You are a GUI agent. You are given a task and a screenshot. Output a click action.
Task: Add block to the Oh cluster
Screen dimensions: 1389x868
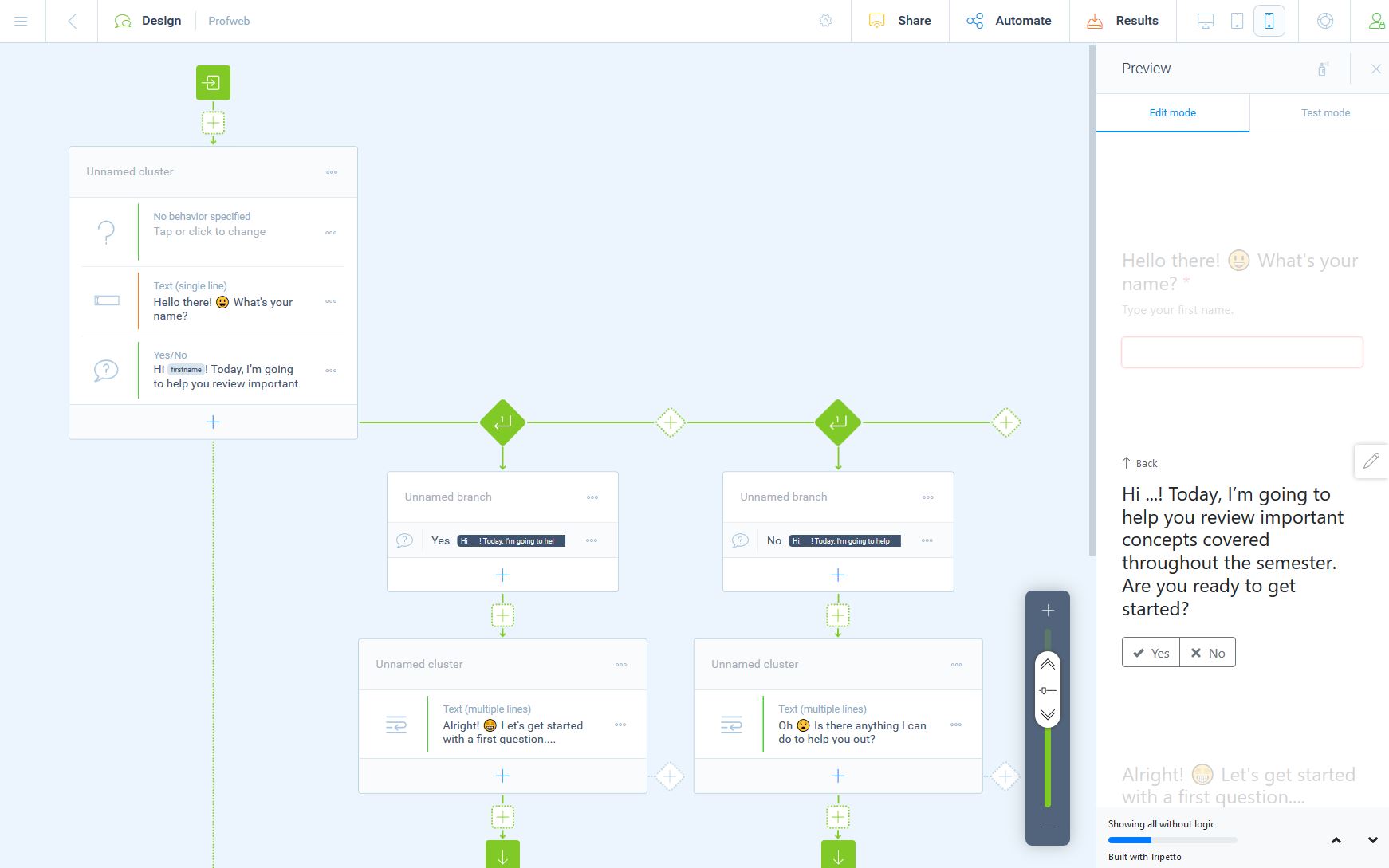[838, 776]
